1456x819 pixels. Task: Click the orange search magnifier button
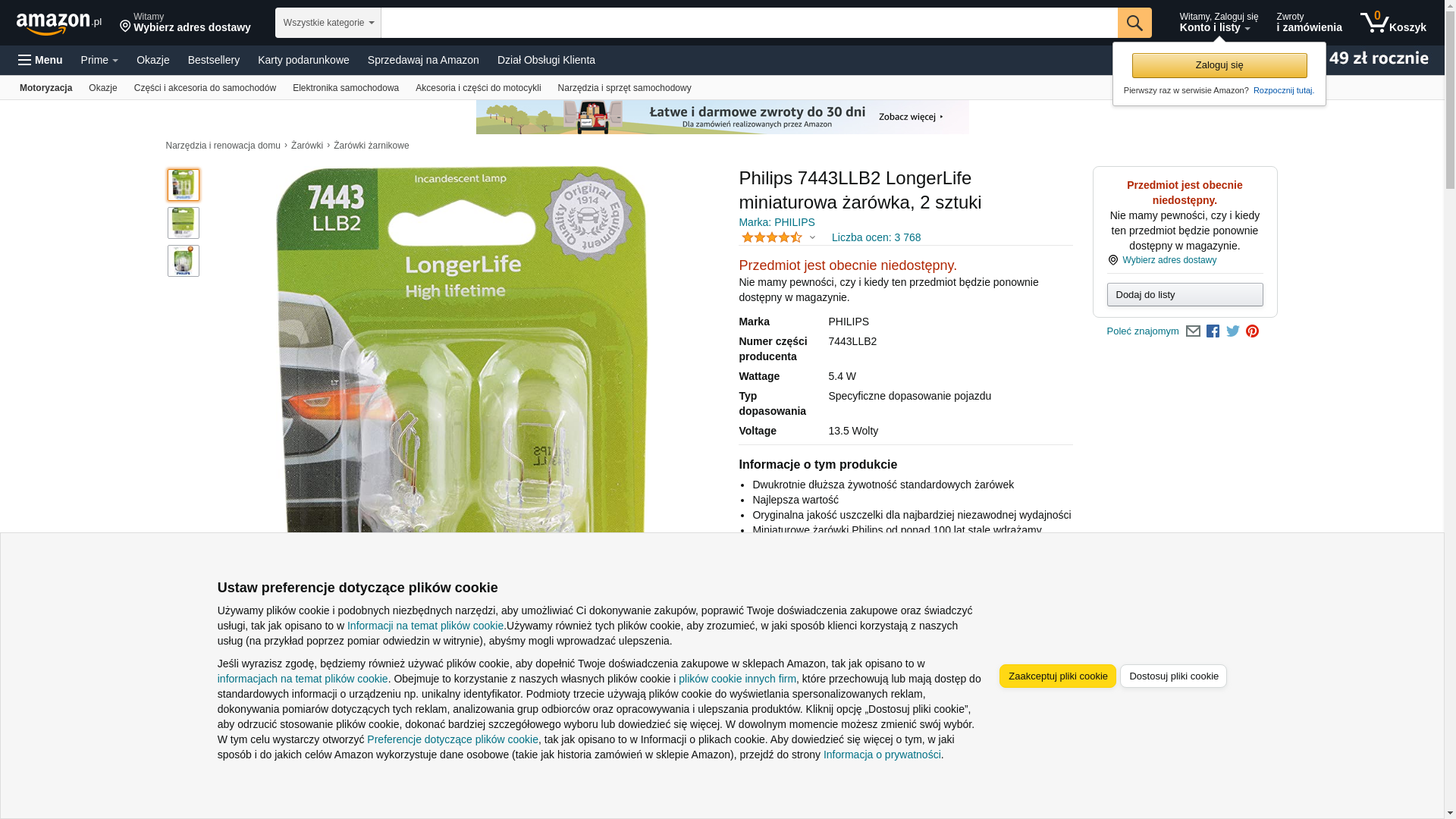1134,23
